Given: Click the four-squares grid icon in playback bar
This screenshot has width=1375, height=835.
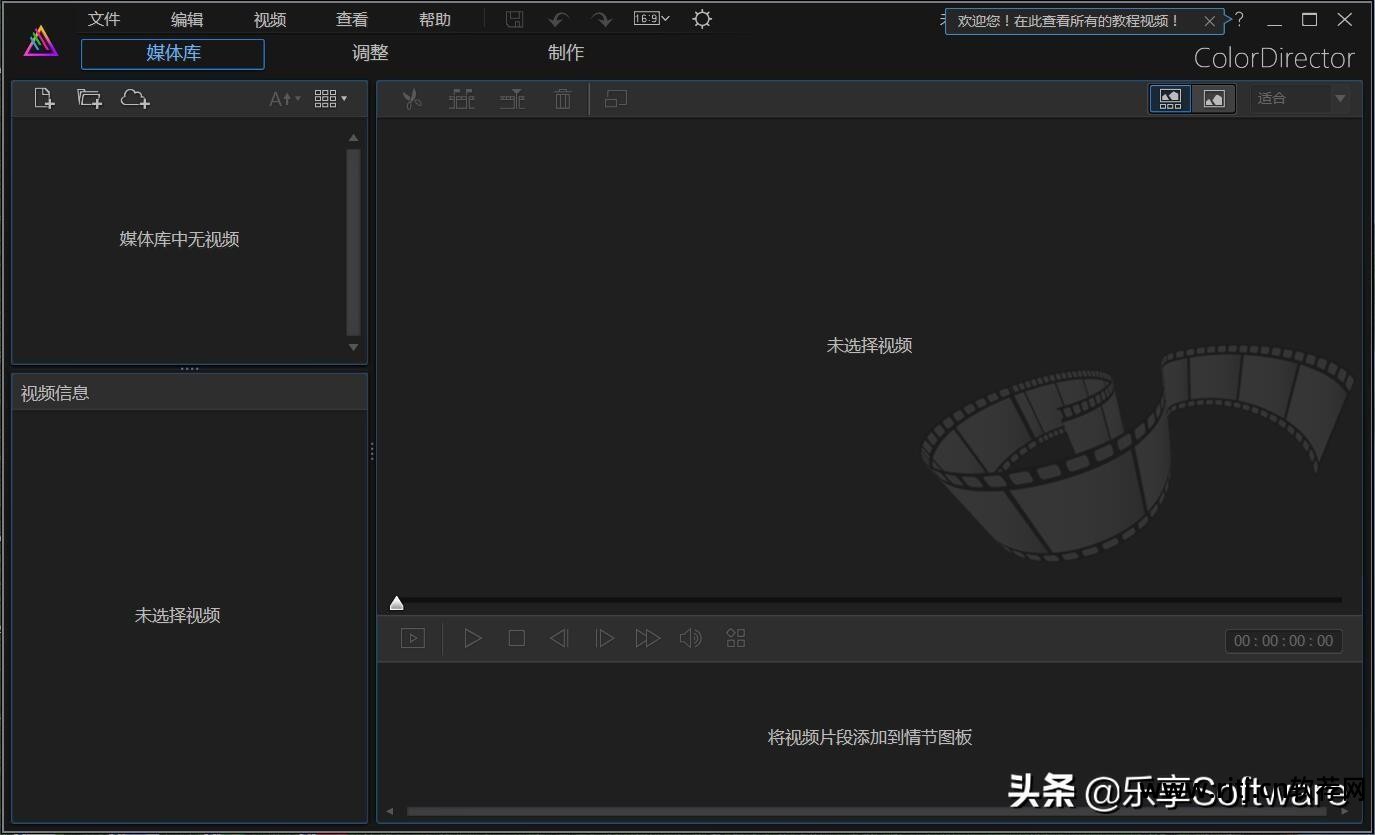Looking at the screenshot, I should pyautogui.click(x=736, y=638).
